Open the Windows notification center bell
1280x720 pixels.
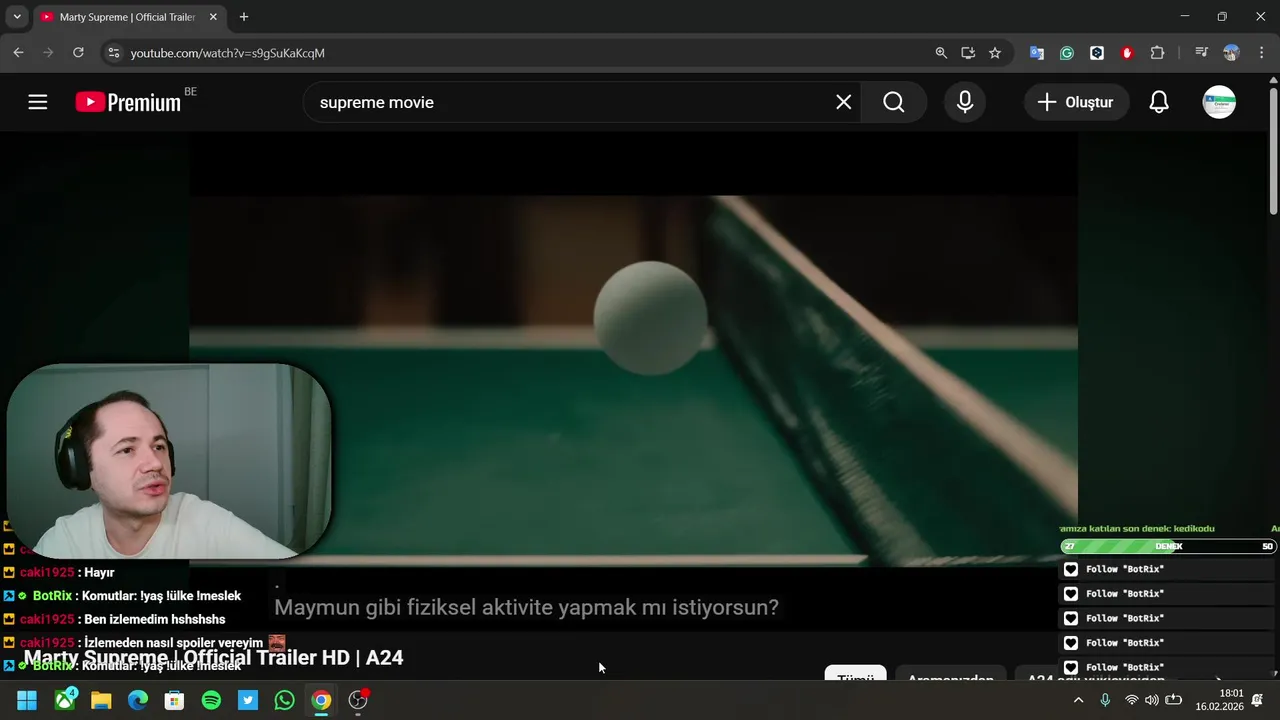coord(1257,700)
